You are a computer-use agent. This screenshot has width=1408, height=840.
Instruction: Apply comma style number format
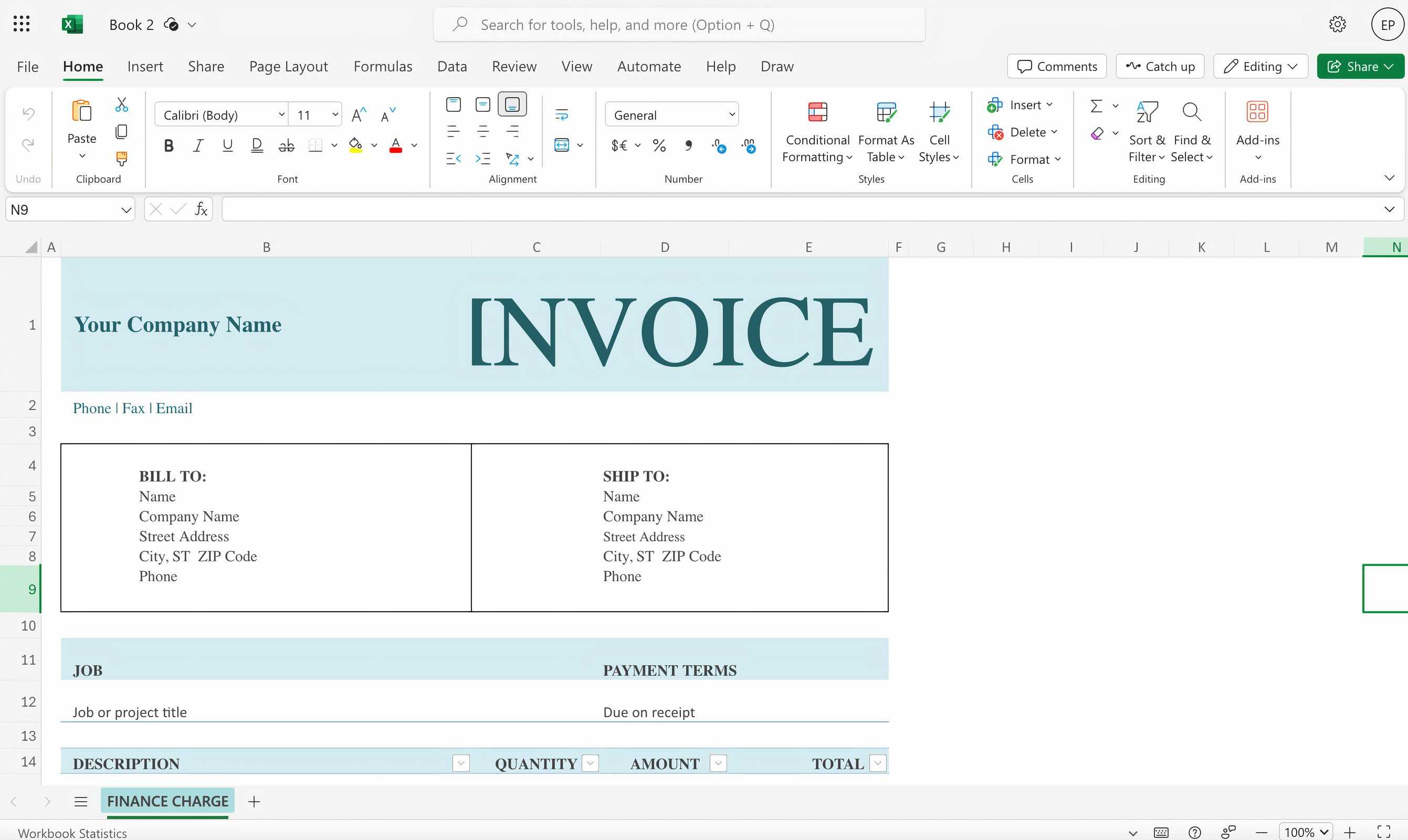[x=688, y=145]
